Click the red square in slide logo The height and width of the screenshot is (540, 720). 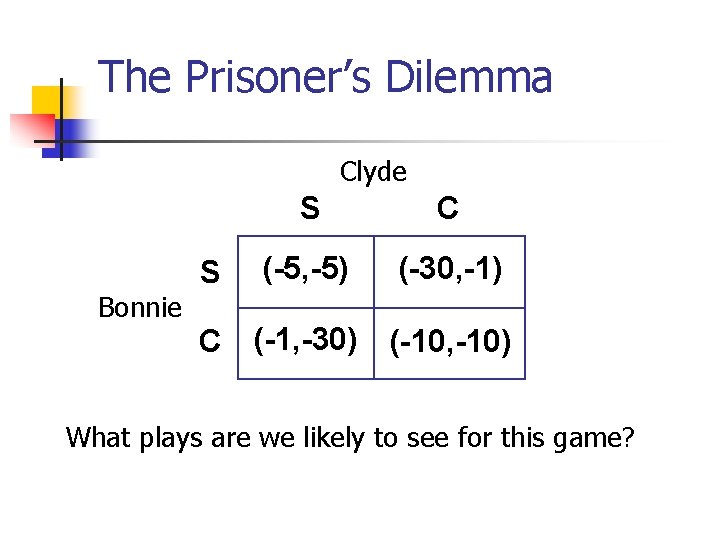coord(34,130)
